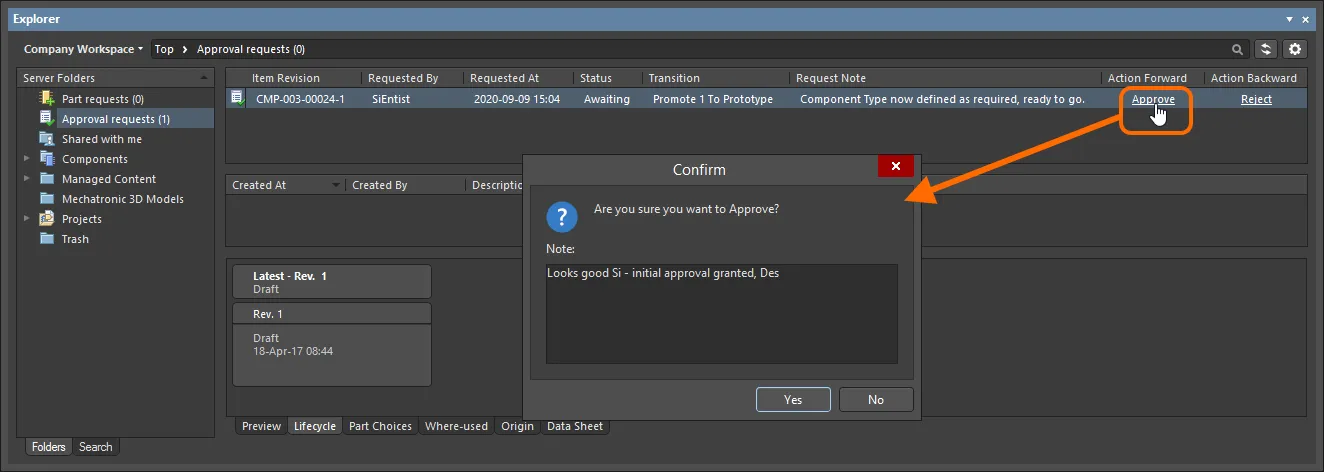Click the Draft 18-Apr-17 08:44 entry
The height and width of the screenshot is (472, 1324).
tap(332, 355)
